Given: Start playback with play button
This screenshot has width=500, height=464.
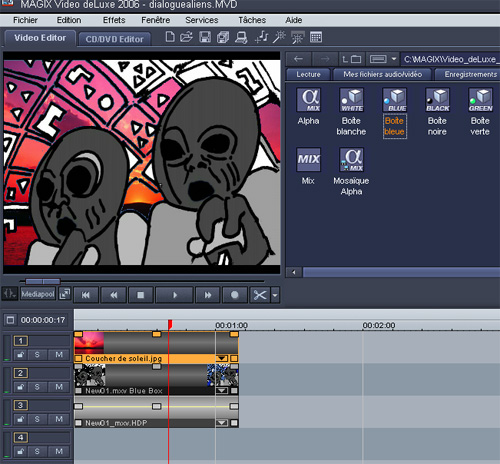Looking at the screenshot, I should [x=174, y=295].
